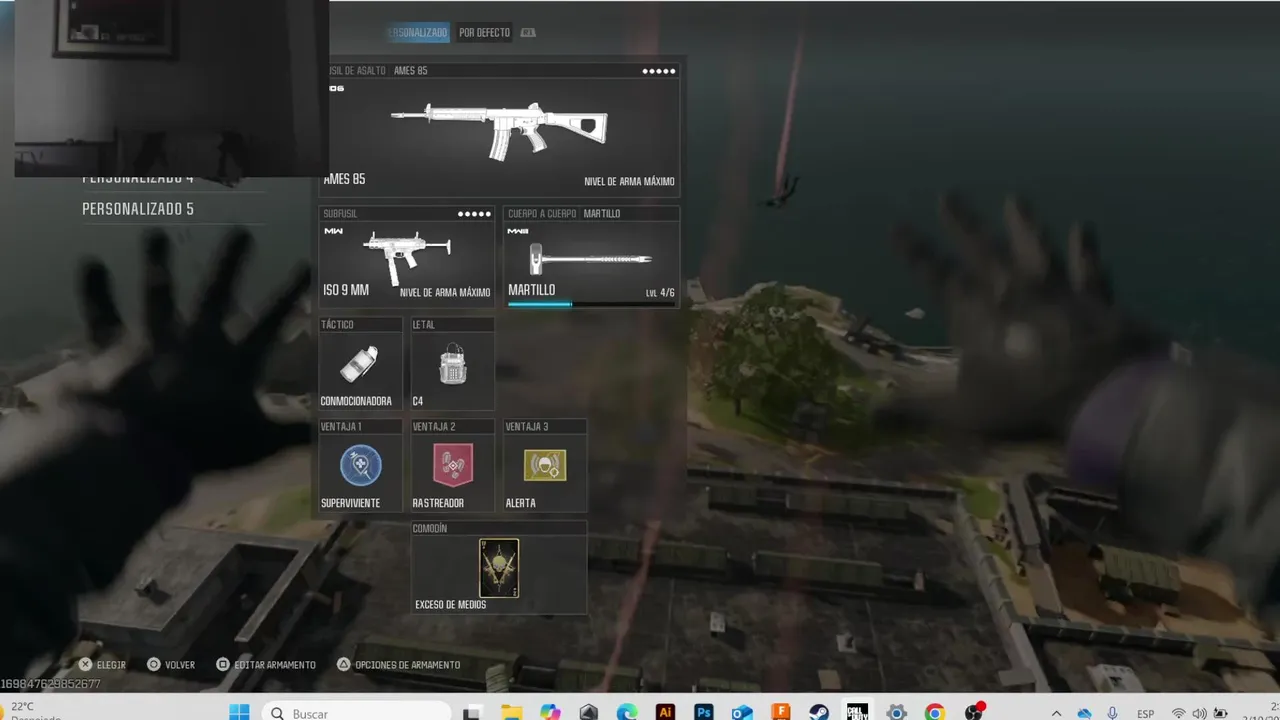Switch to the Personalizado tab
The width and height of the screenshot is (1280, 720).
418,33
